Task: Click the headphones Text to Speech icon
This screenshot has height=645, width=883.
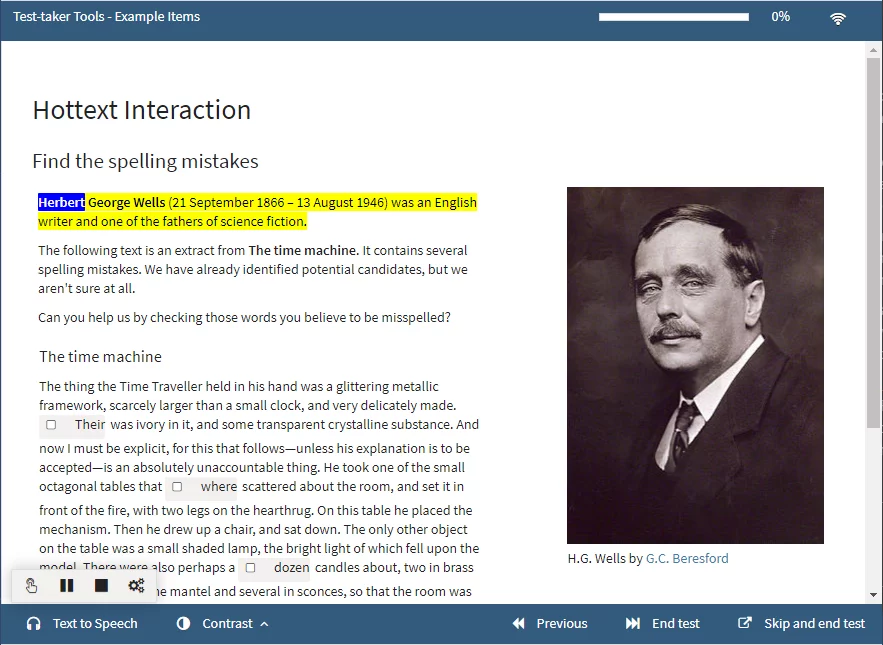Action: pos(36,623)
